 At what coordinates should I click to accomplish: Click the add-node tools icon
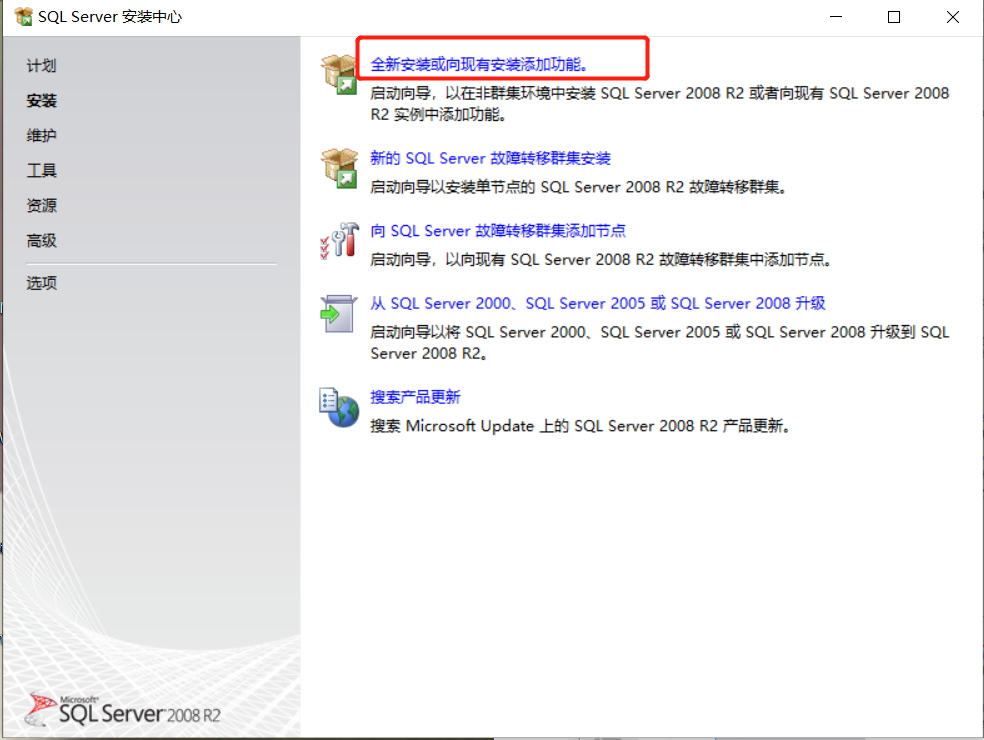tap(340, 240)
